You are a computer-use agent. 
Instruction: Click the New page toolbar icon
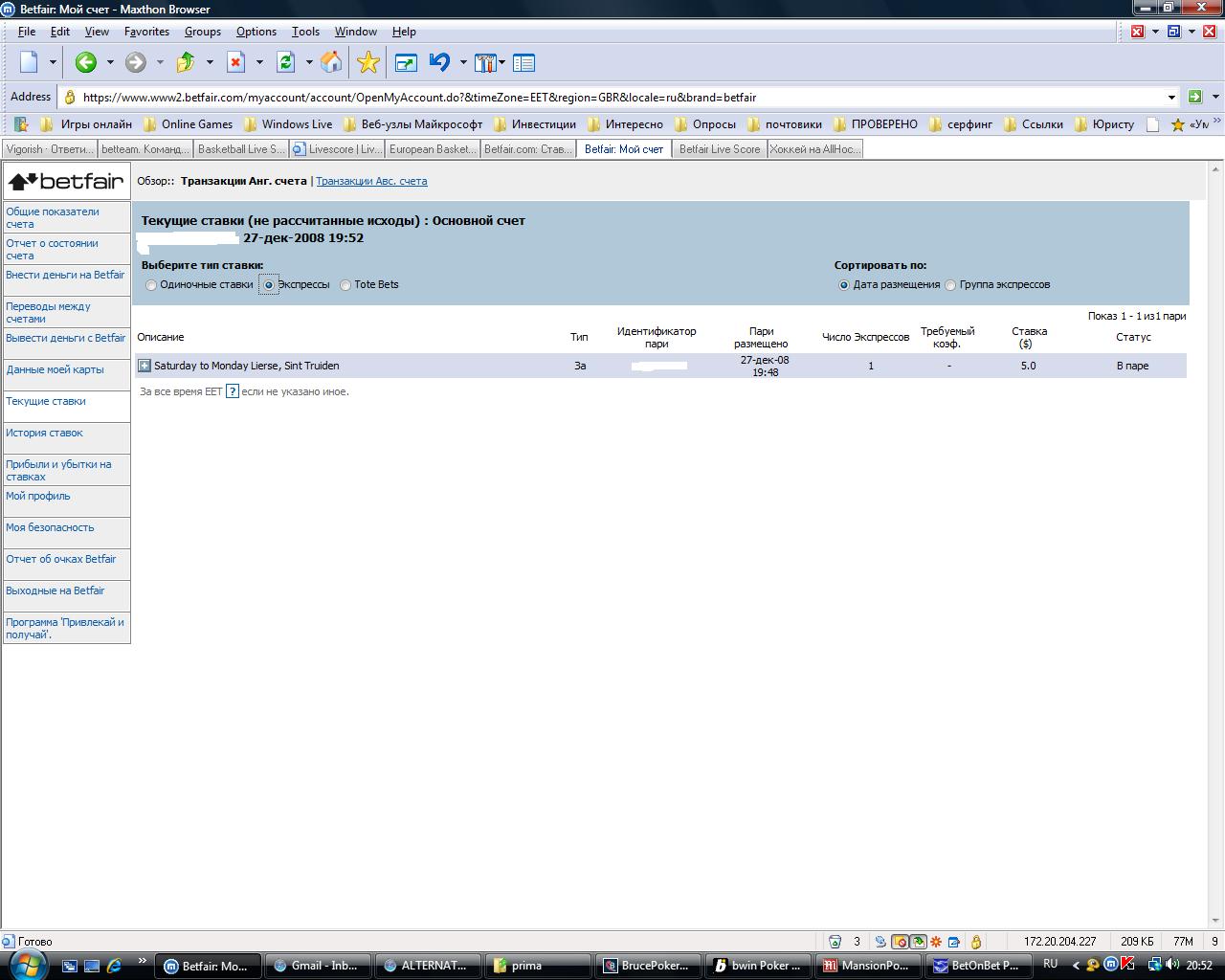click(30, 63)
